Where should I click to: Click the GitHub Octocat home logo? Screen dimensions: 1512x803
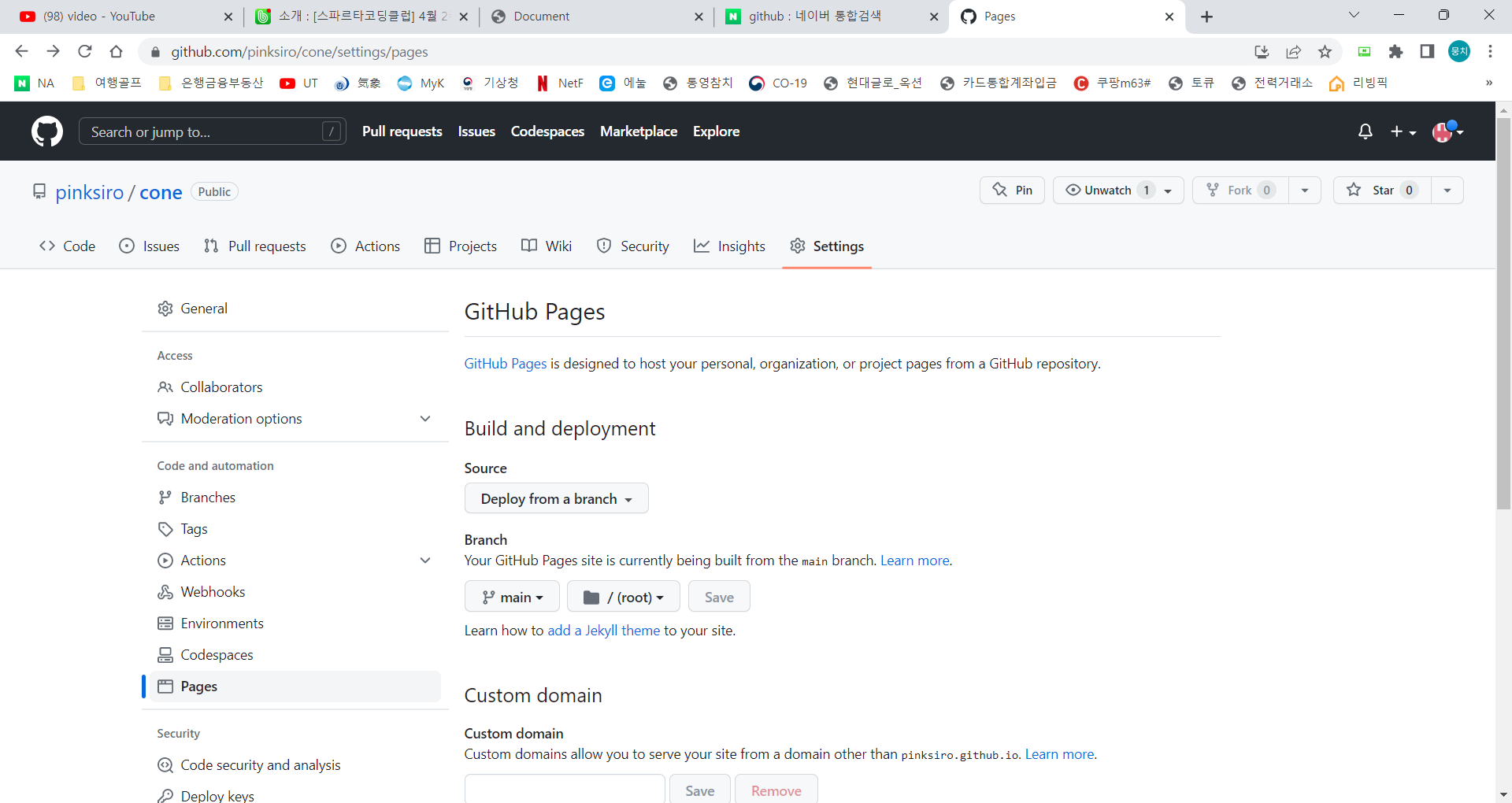47,131
